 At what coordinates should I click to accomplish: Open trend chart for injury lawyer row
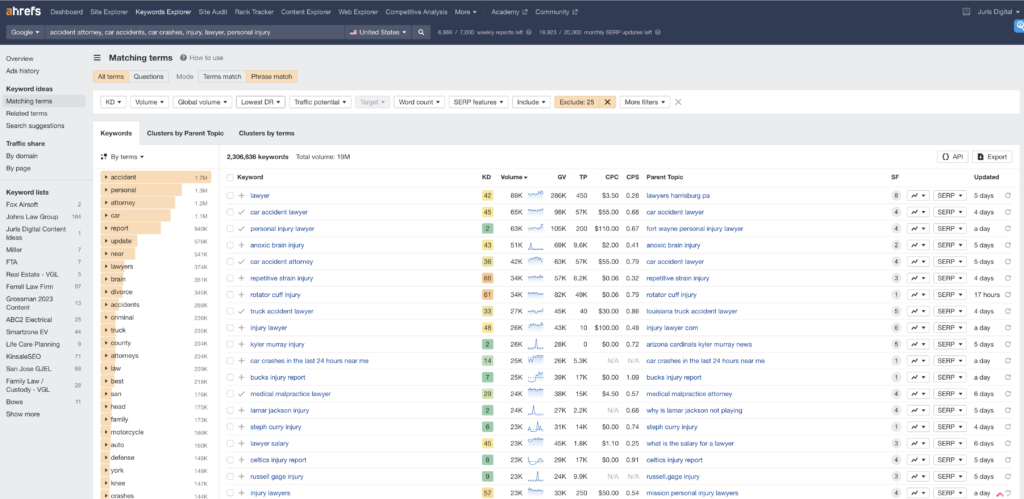pos(918,327)
